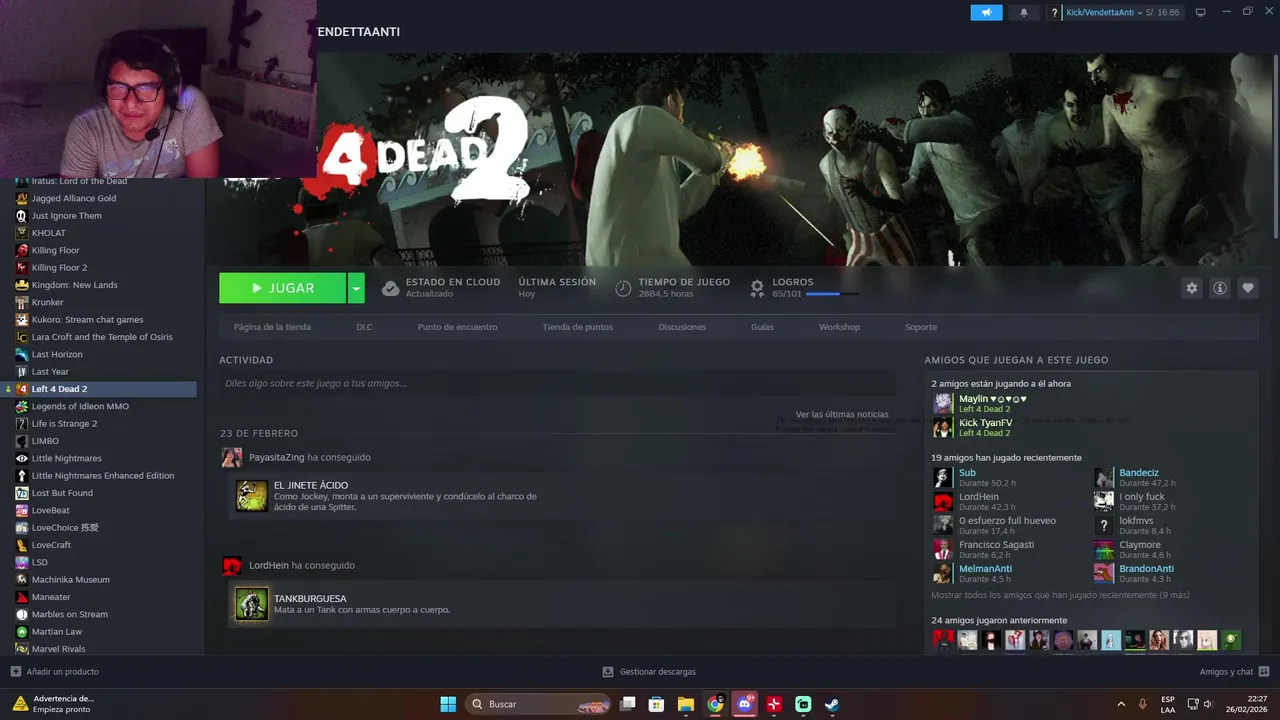Open Discusiones tab
Image resolution: width=1280 pixels, height=720 pixels.
coord(682,327)
